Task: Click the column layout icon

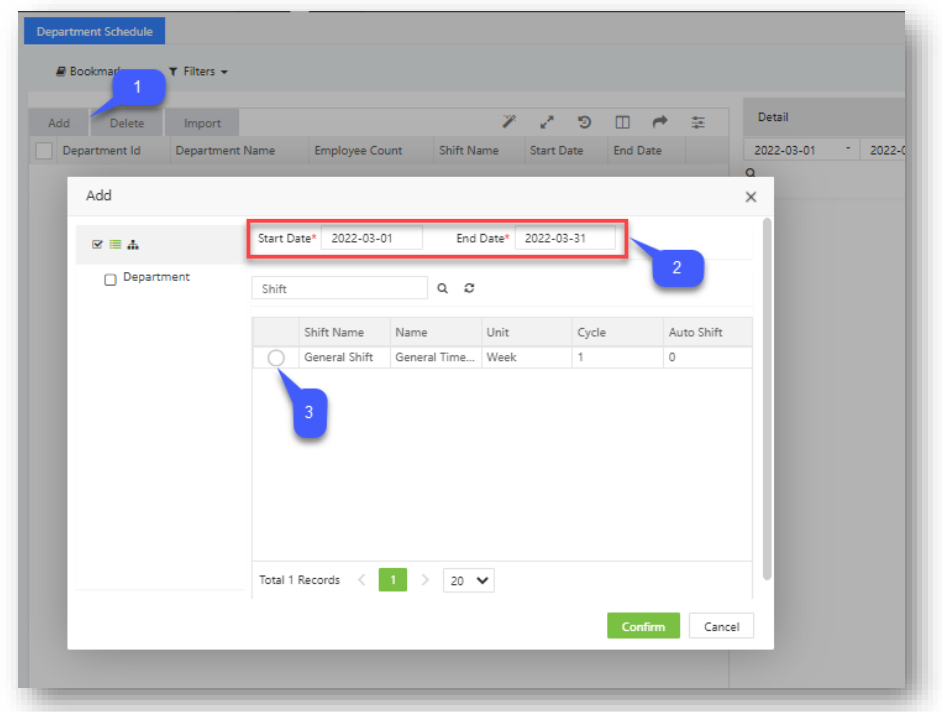Action: pyautogui.click(x=622, y=122)
